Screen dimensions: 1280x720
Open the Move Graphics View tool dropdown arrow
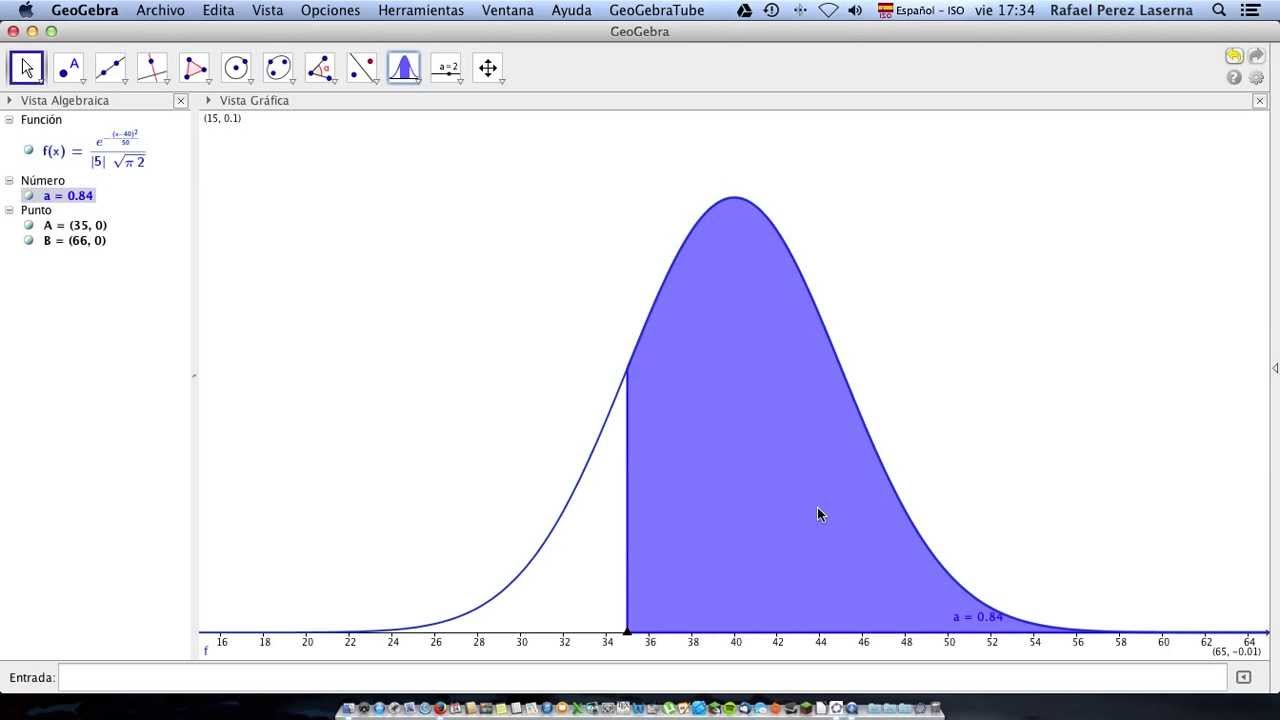502,81
